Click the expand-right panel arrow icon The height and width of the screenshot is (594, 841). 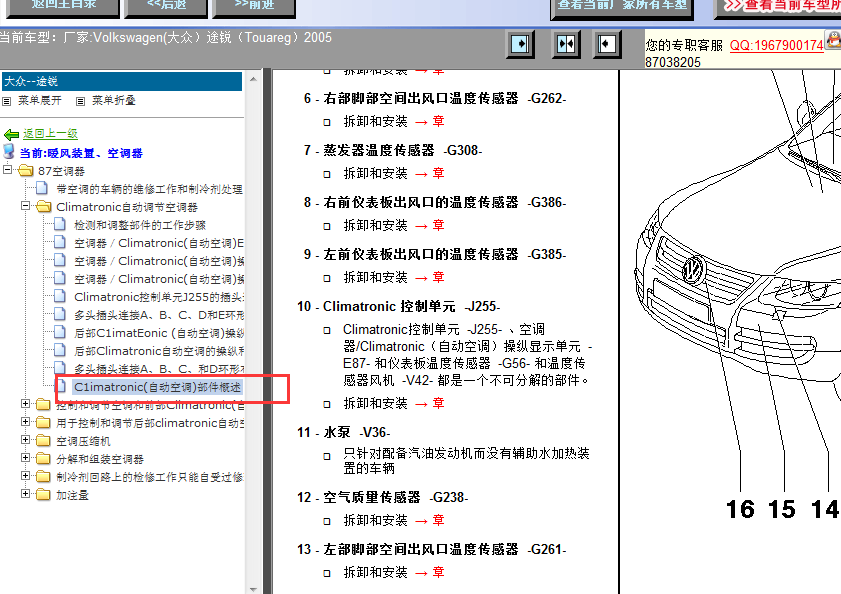pos(520,44)
